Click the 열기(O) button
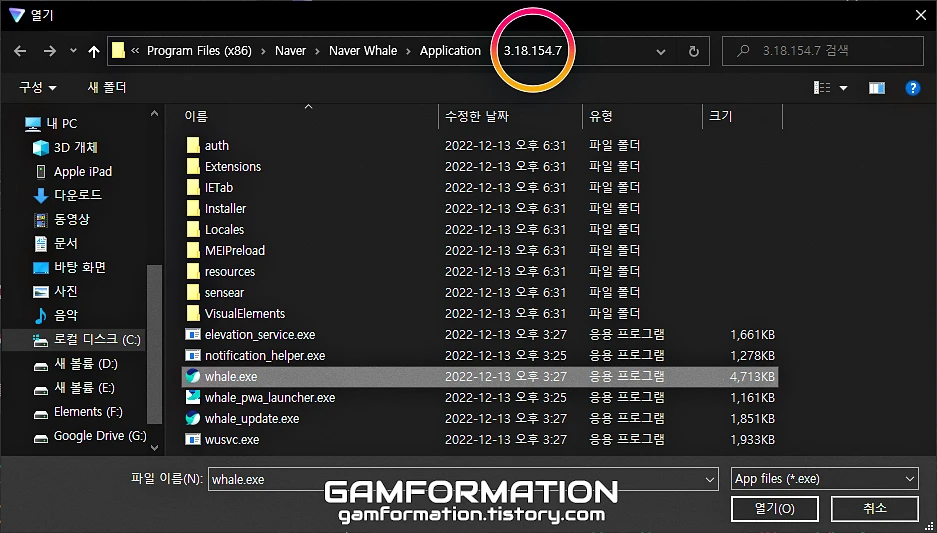The height and width of the screenshot is (533, 937). [774, 509]
